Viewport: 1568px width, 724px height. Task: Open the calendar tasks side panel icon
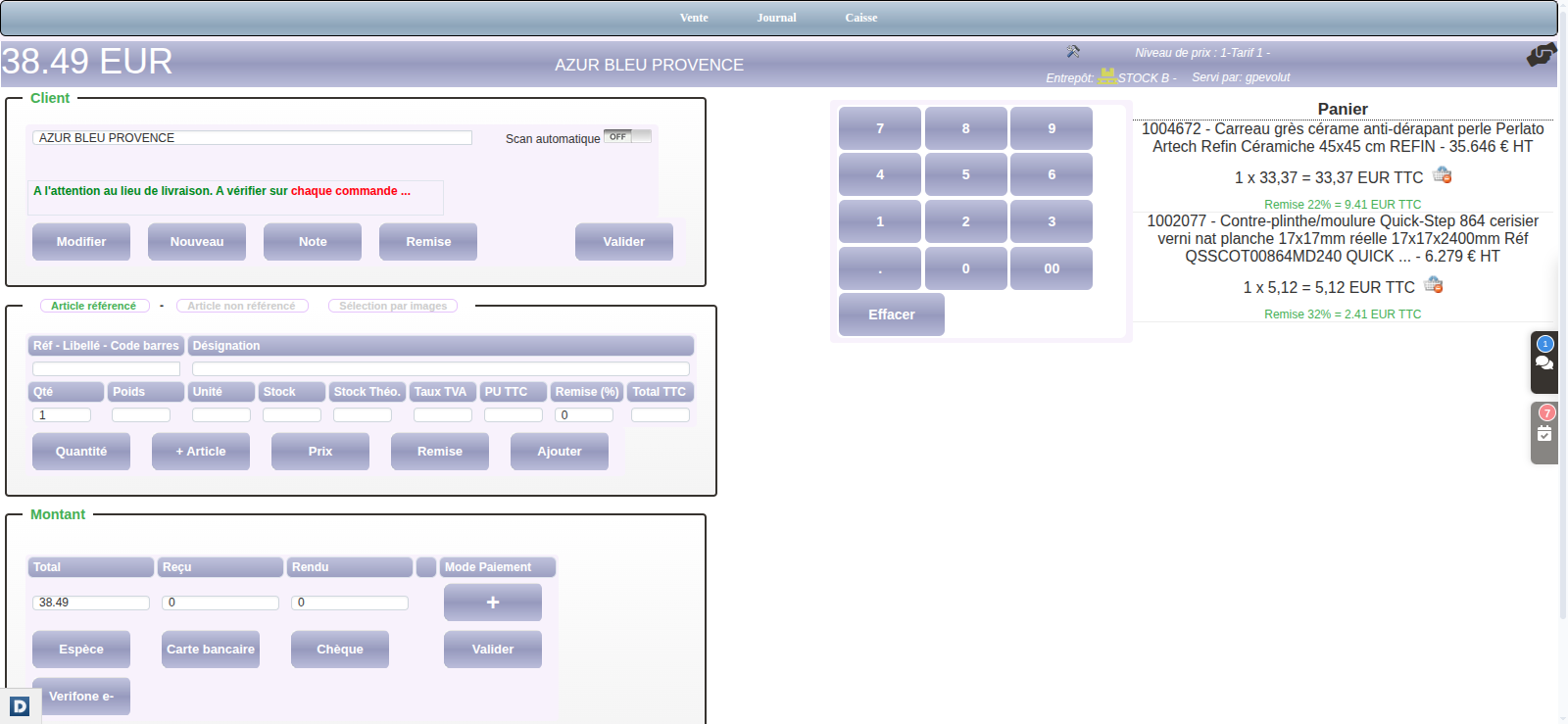pos(1544,432)
